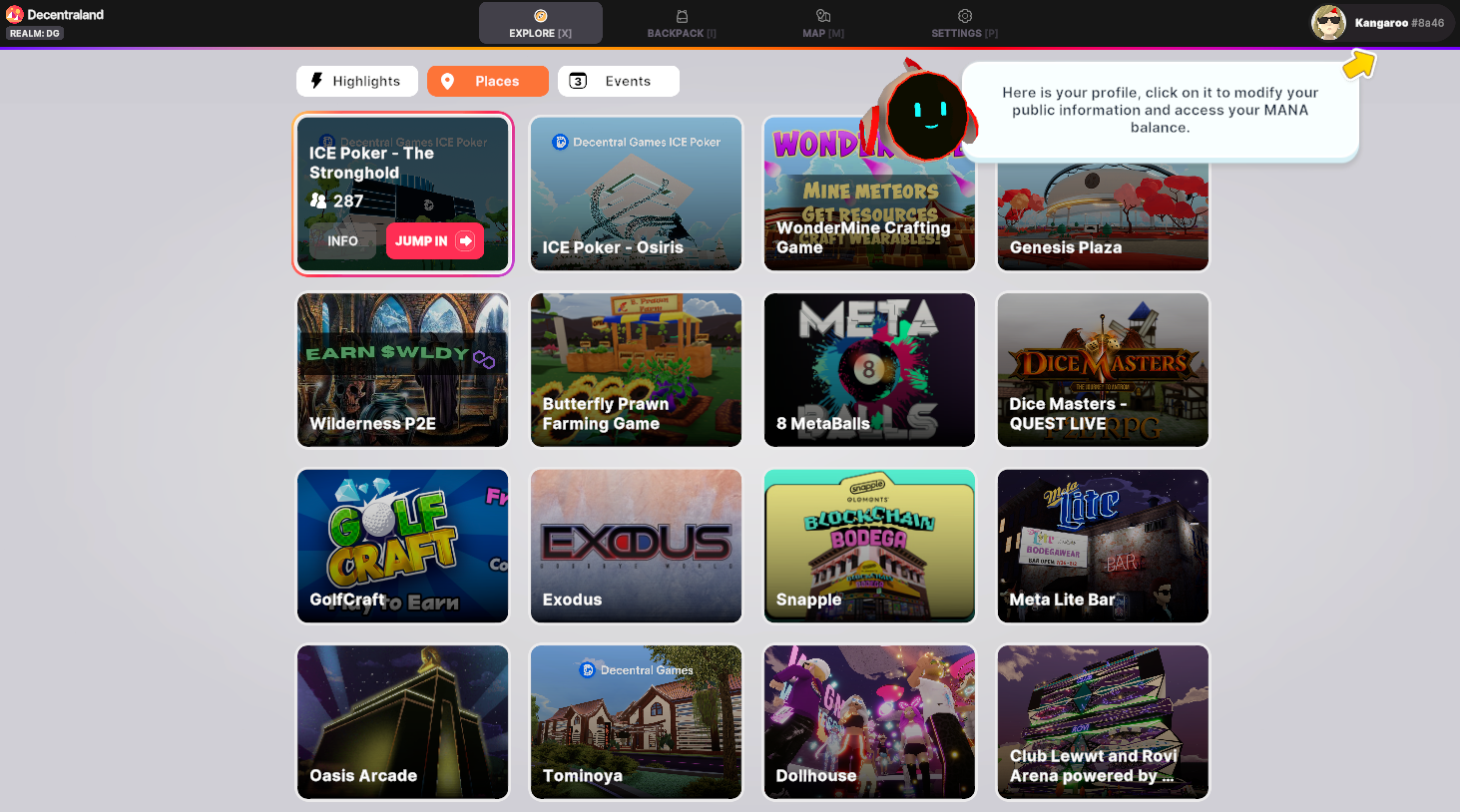Open the Explore tab
Viewport: 1460px width, 812px height.
tap(540, 23)
